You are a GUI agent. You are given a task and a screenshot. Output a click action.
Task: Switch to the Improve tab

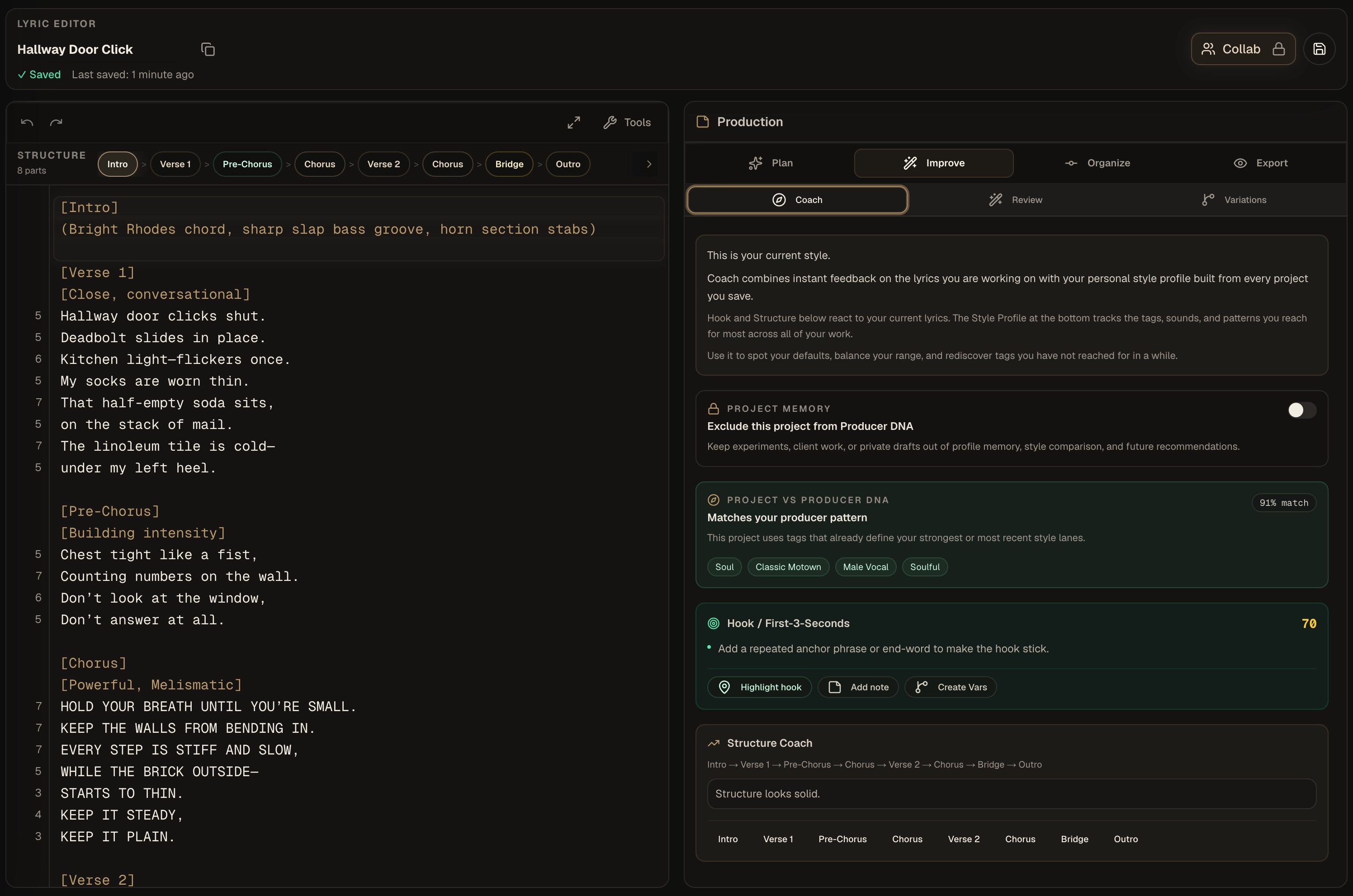(x=934, y=164)
